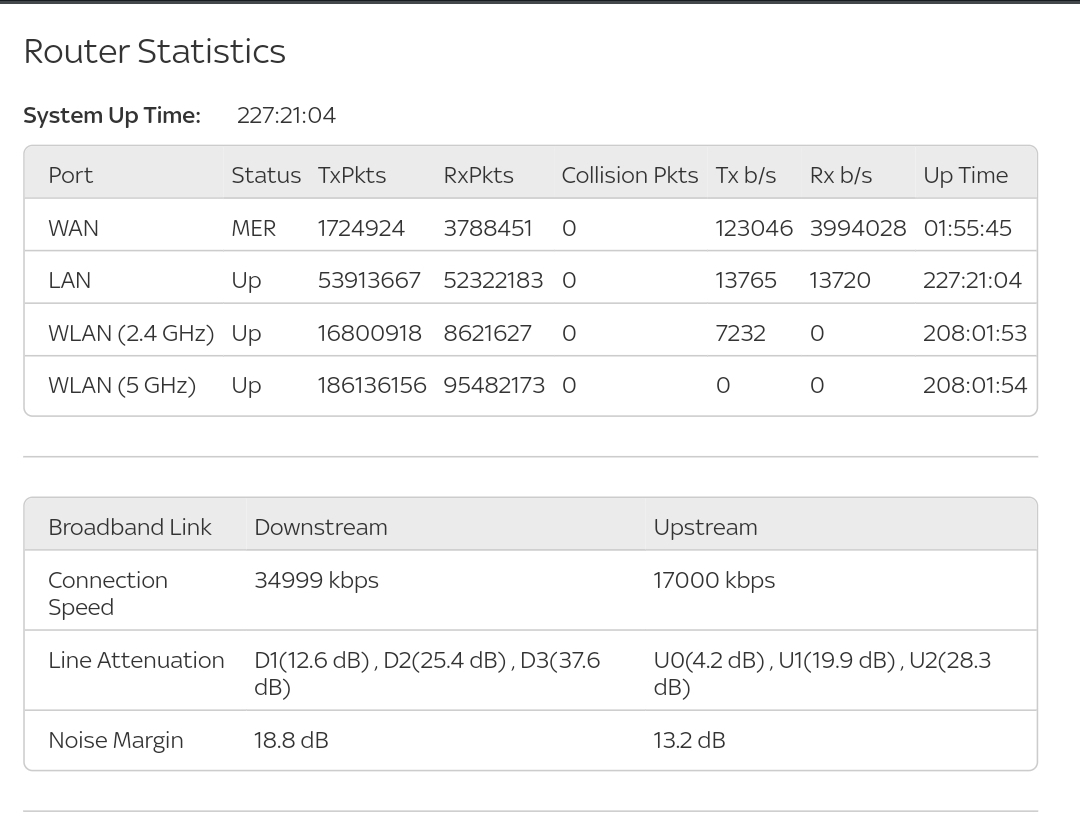Click the WLAN (2.4 GHz) row label

[130, 333]
